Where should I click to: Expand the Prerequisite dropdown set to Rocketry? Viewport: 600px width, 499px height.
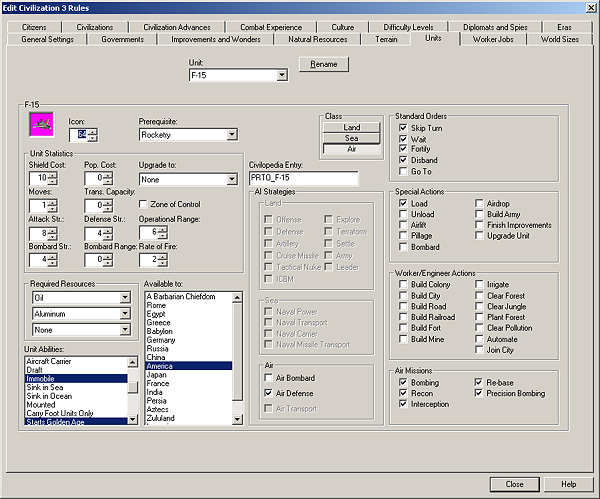(231, 134)
